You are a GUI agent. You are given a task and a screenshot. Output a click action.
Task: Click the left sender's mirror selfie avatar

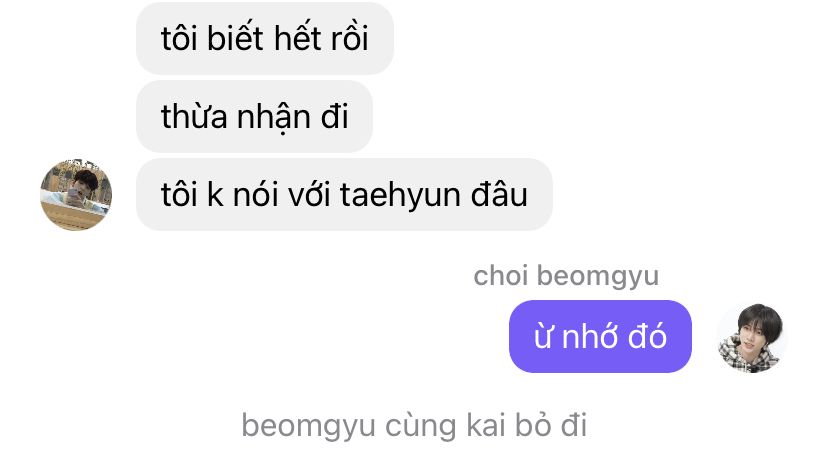[76, 195]
